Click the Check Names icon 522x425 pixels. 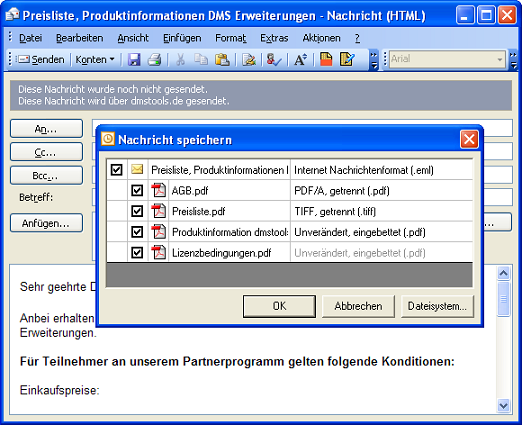274,60
